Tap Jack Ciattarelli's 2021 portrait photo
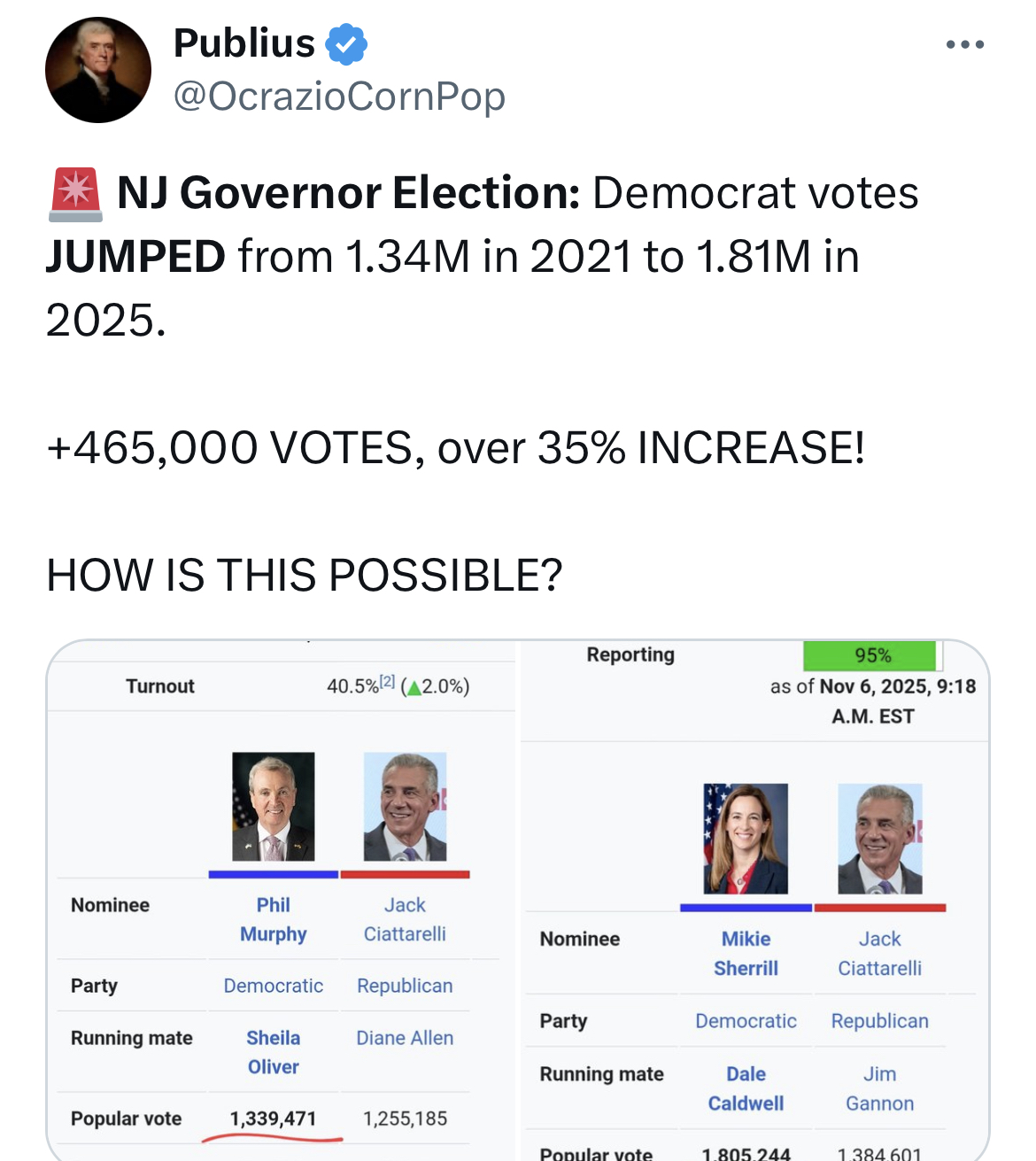 405,807
